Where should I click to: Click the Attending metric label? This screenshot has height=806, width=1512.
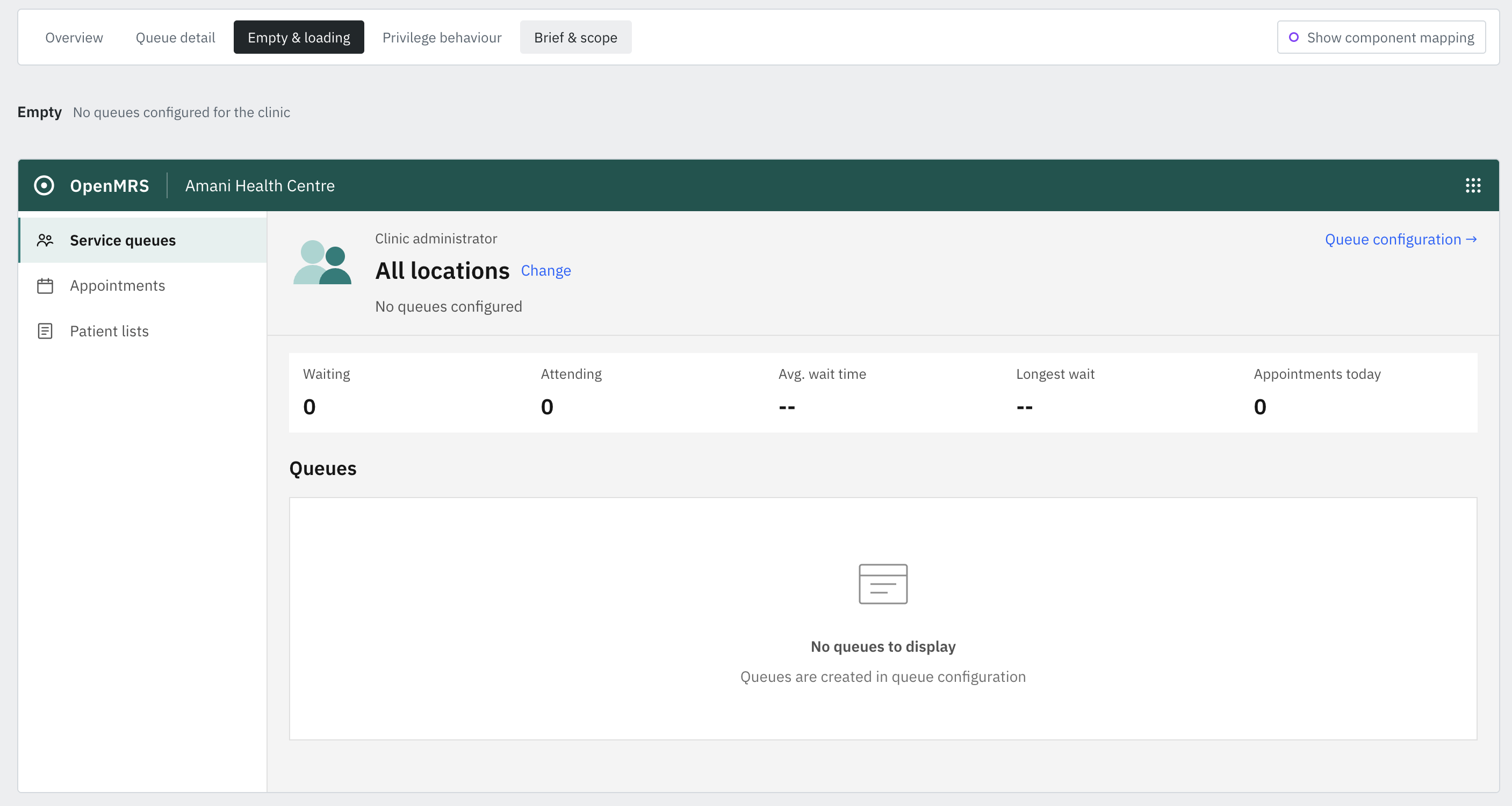[571, 374]
